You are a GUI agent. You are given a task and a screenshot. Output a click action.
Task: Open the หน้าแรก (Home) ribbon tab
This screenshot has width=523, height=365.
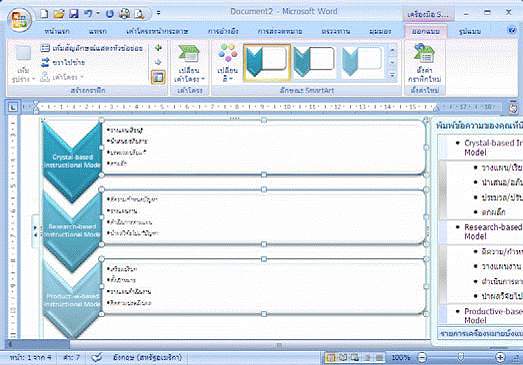[57, 31]
